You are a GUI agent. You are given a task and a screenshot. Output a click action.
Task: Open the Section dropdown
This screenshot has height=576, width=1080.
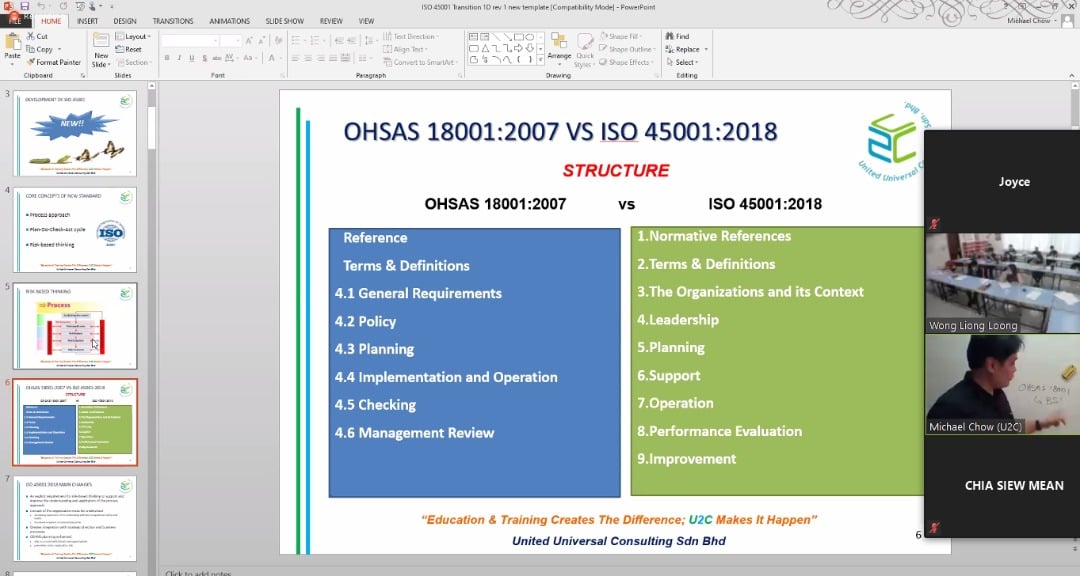click(x=133, y=62)
